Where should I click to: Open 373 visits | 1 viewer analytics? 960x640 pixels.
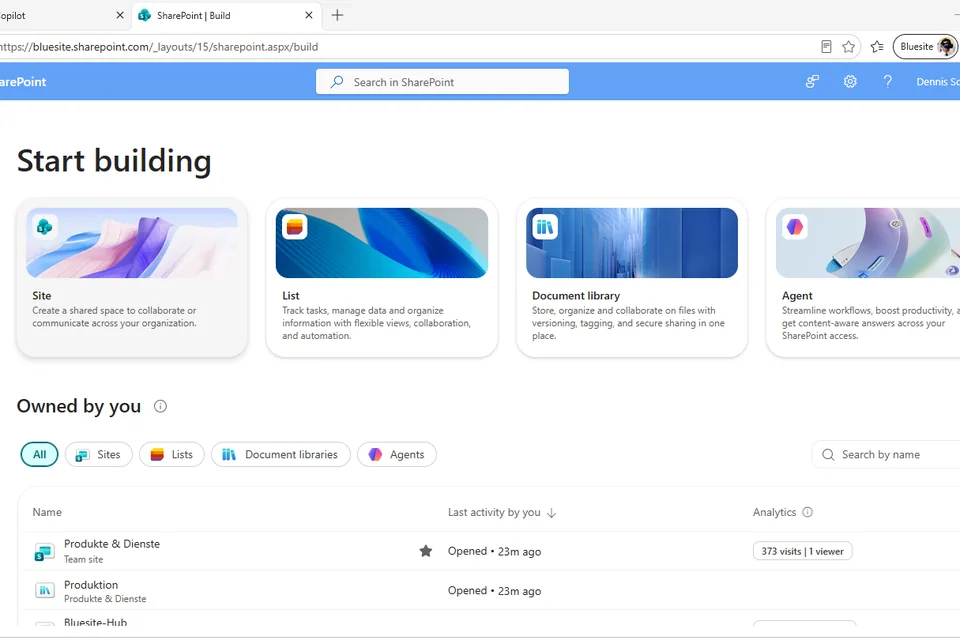coord(803,551)
